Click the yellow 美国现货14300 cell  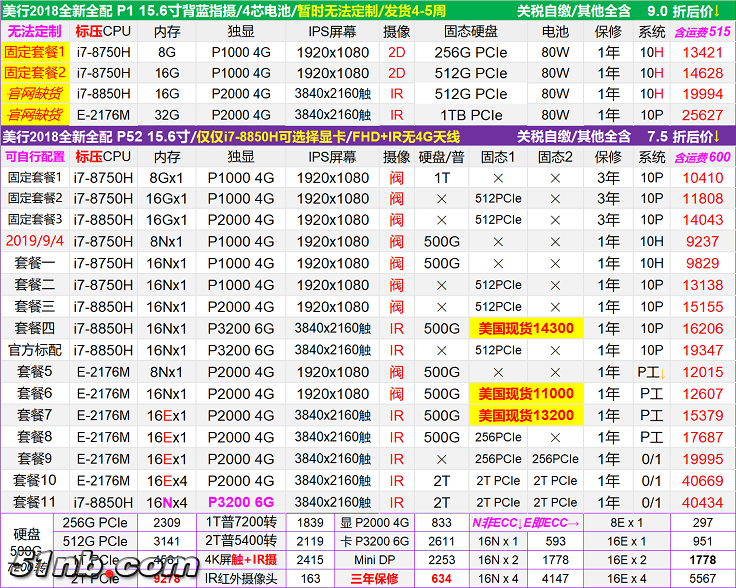pyautogui.click(x=526, y=328)
